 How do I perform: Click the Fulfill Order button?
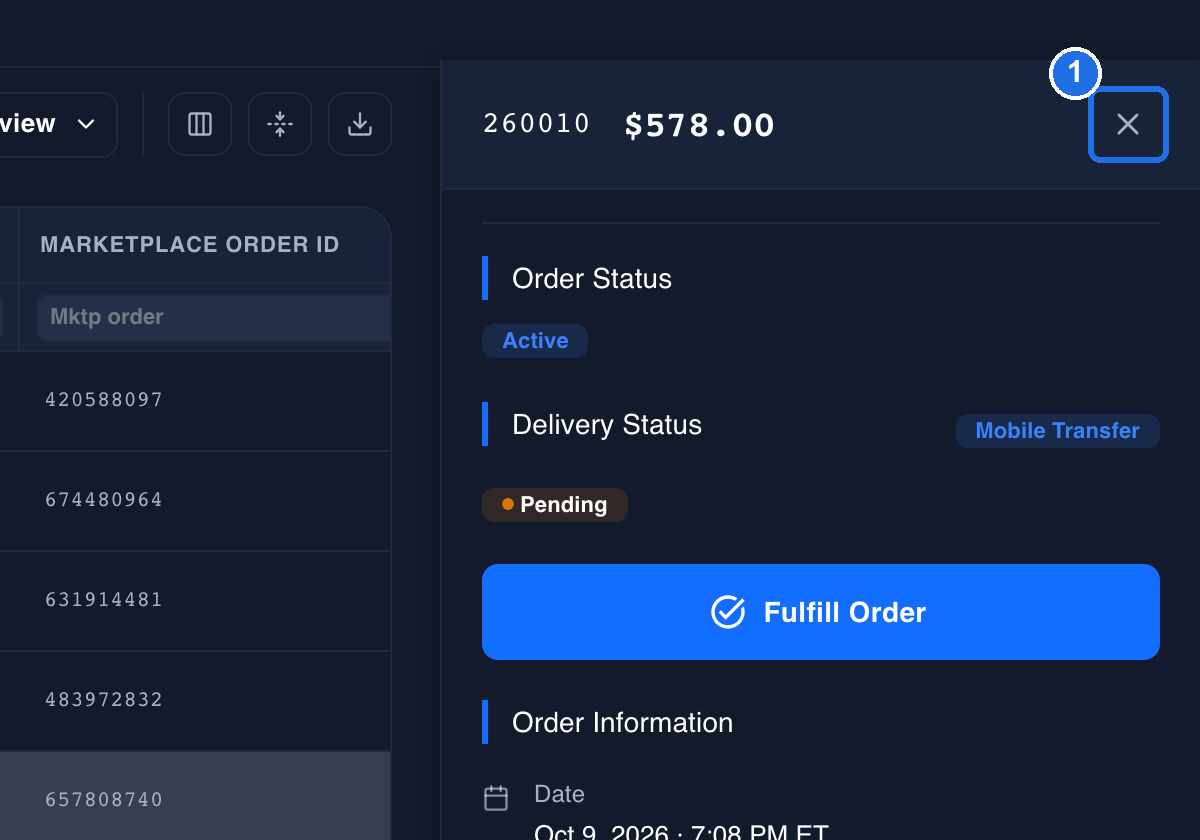point(821,612)
